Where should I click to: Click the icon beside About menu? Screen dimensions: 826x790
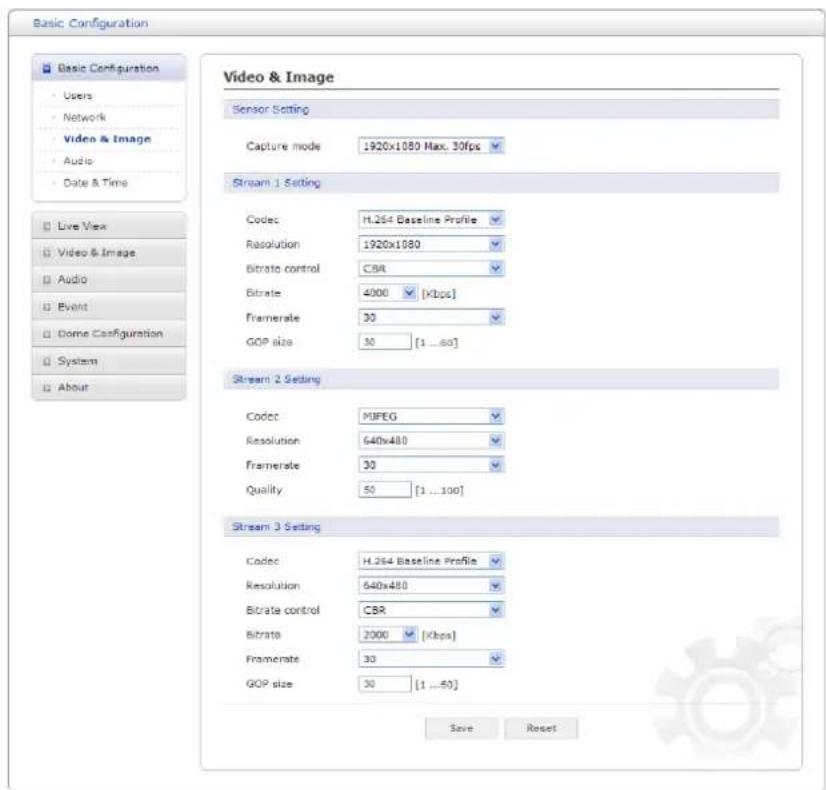click(x=47, y=388)
